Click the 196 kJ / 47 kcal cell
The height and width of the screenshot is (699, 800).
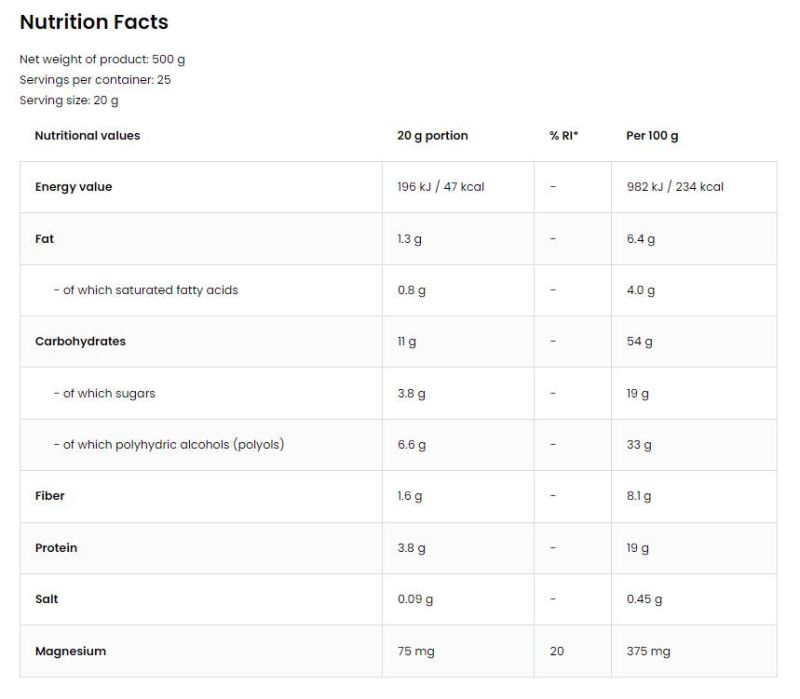coord(440,187)
